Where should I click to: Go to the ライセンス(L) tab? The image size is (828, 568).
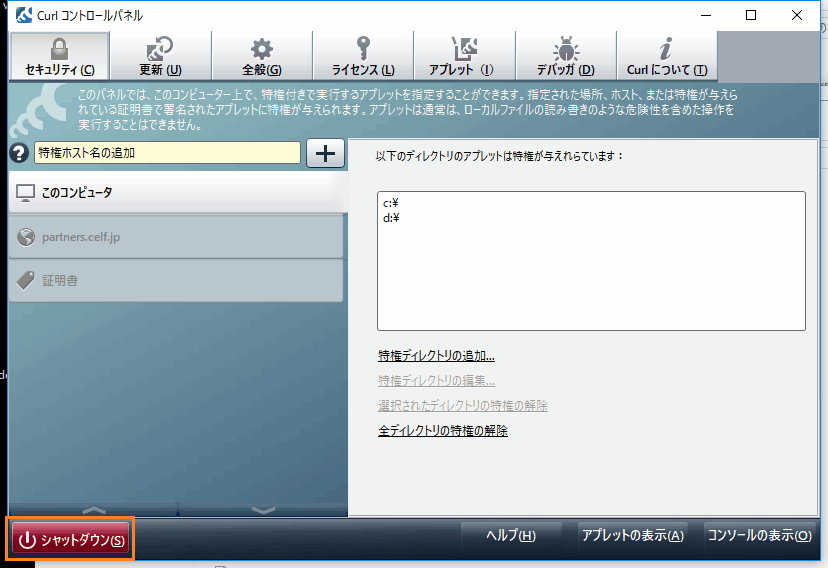363,56
